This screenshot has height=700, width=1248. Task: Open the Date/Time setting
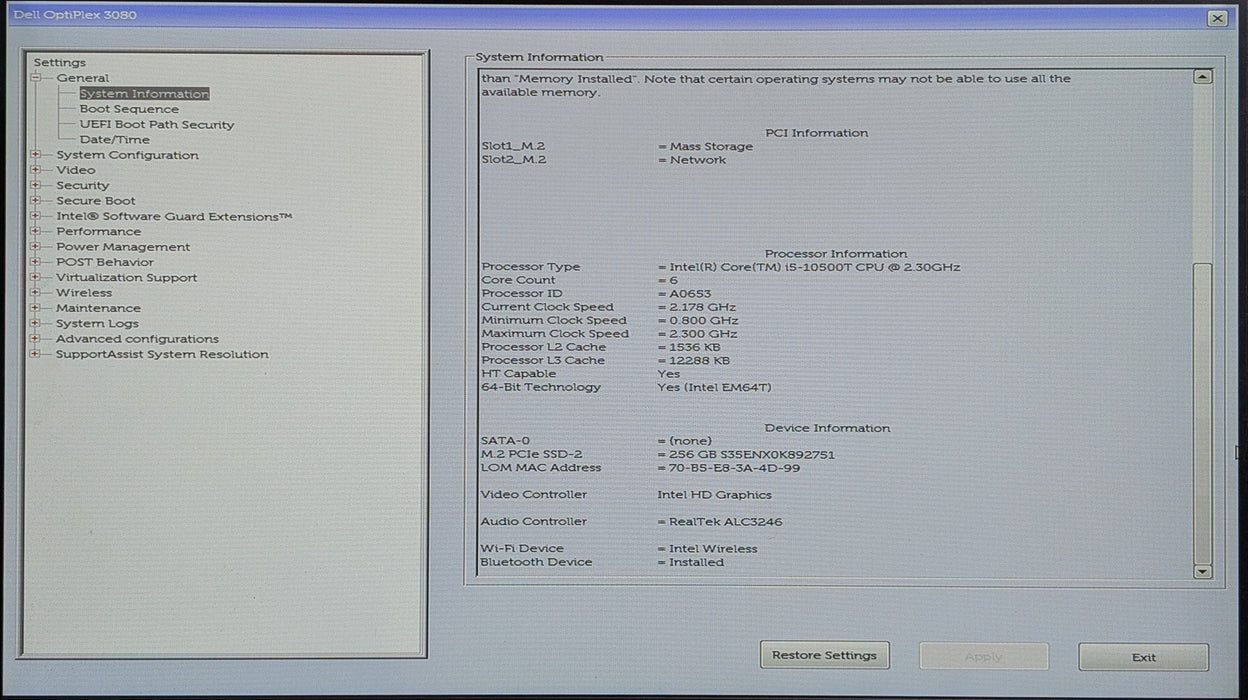(x=115, y=140)
